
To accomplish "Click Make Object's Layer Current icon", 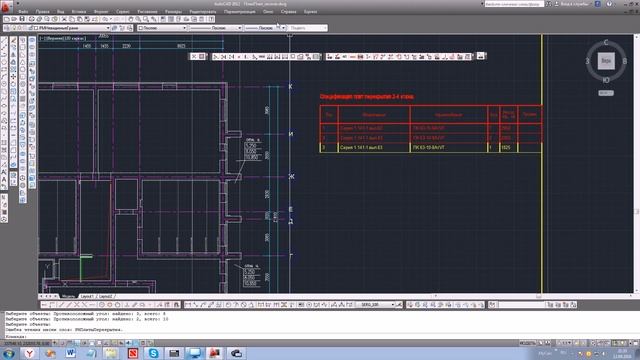I will (x=114, y=28).
